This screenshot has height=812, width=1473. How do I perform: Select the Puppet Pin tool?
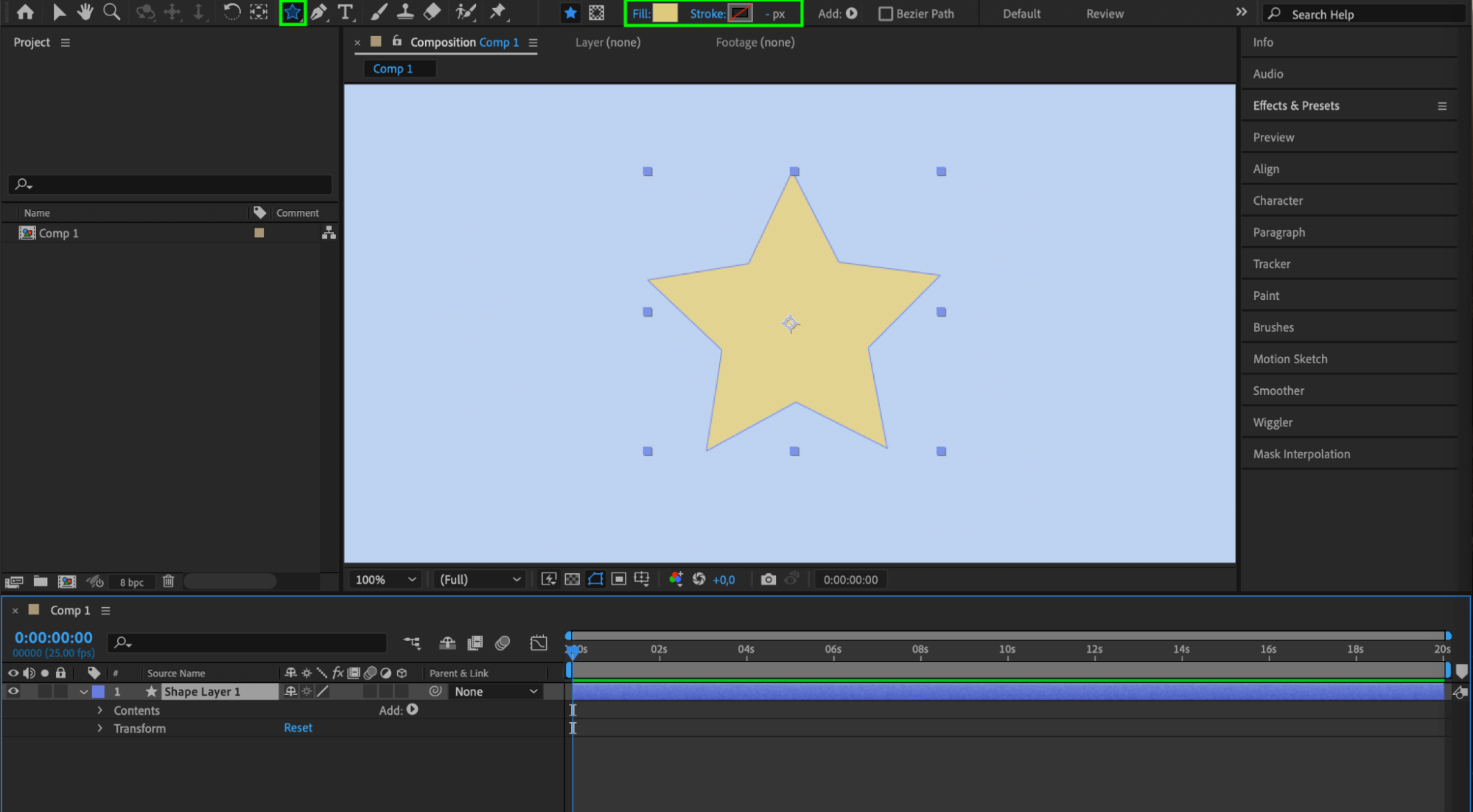click(x=498, y=13)
